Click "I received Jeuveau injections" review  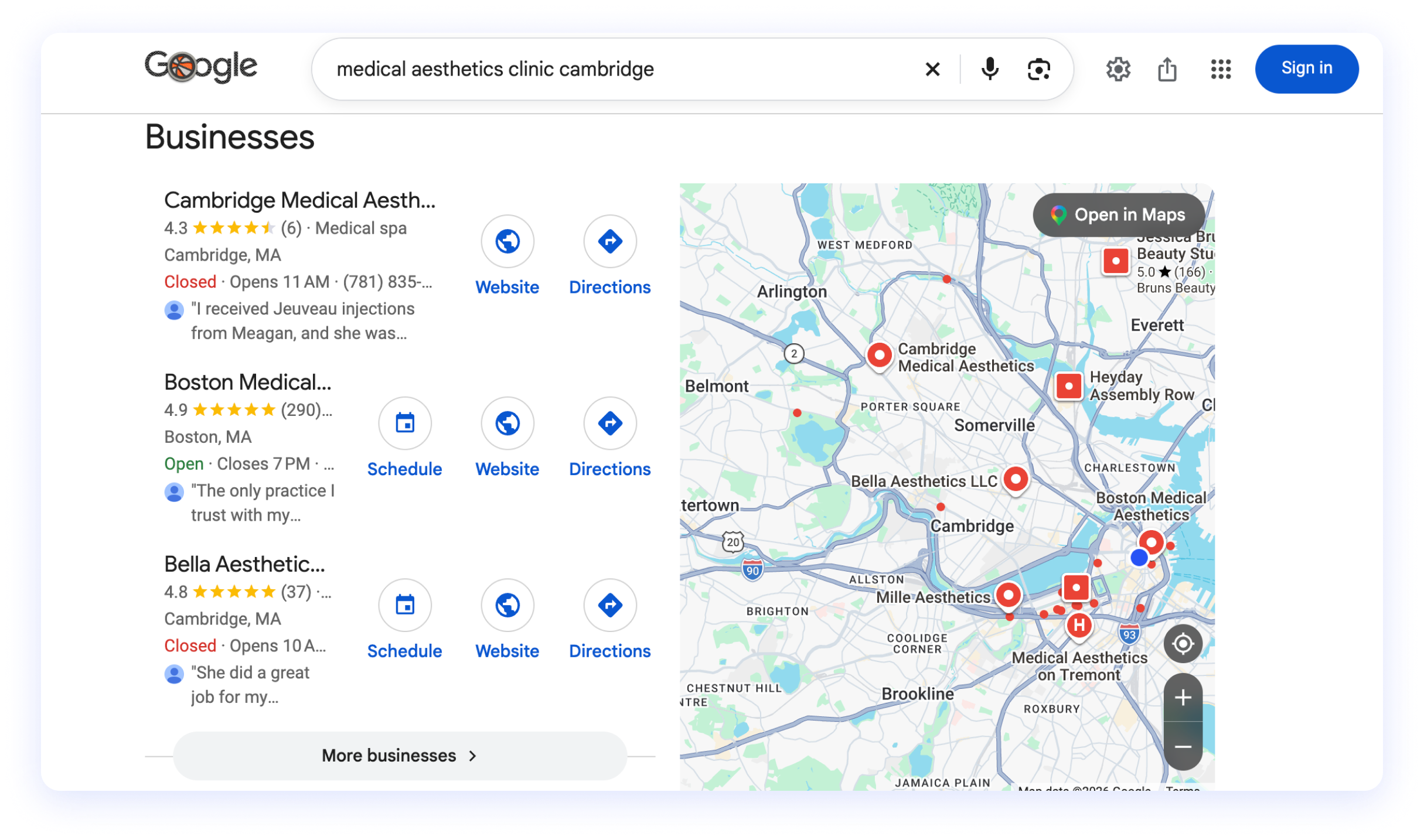point(302,321)
